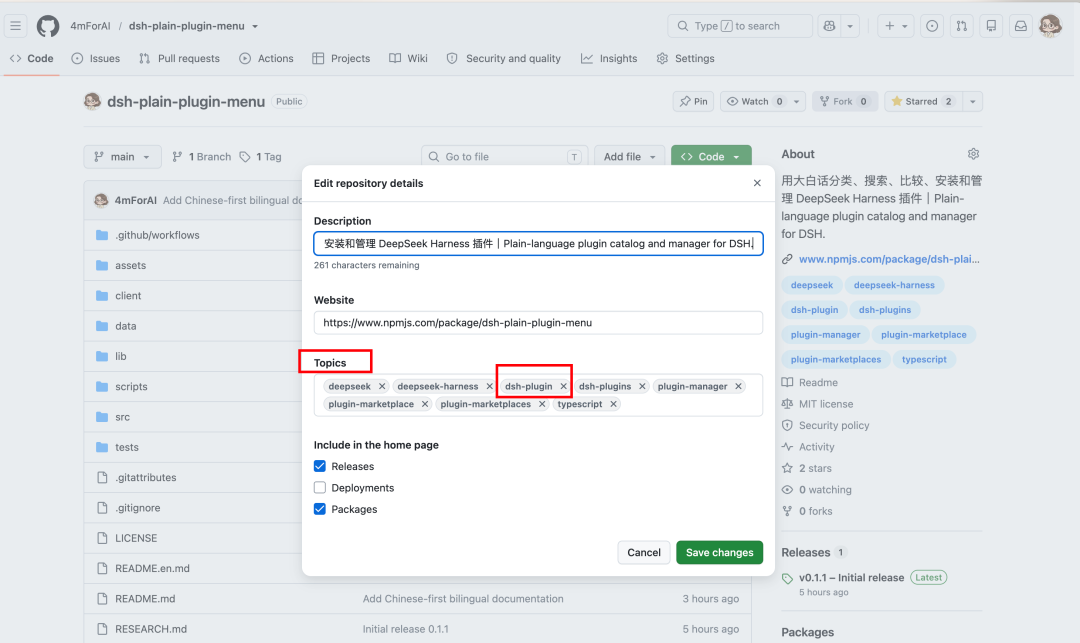The image size is (1080, 643).
Task: Open the green Code dropdown
Action: (711, 157)
